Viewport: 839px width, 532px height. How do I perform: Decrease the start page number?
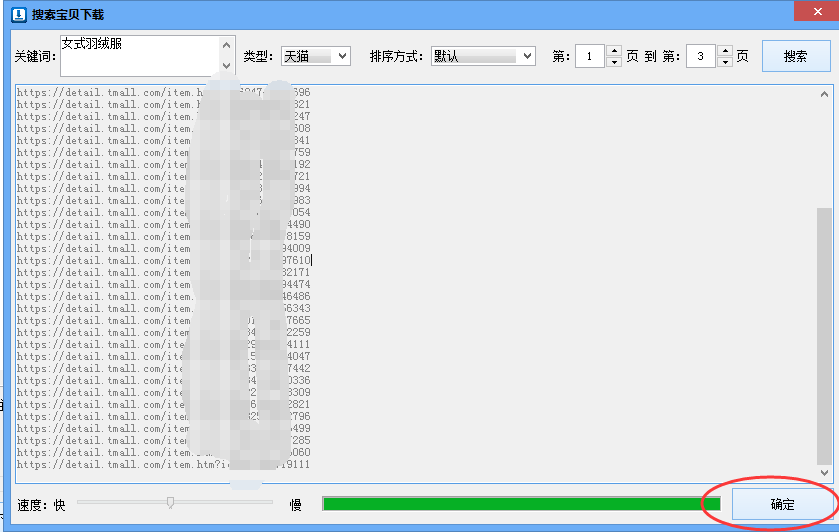point(614,62)
